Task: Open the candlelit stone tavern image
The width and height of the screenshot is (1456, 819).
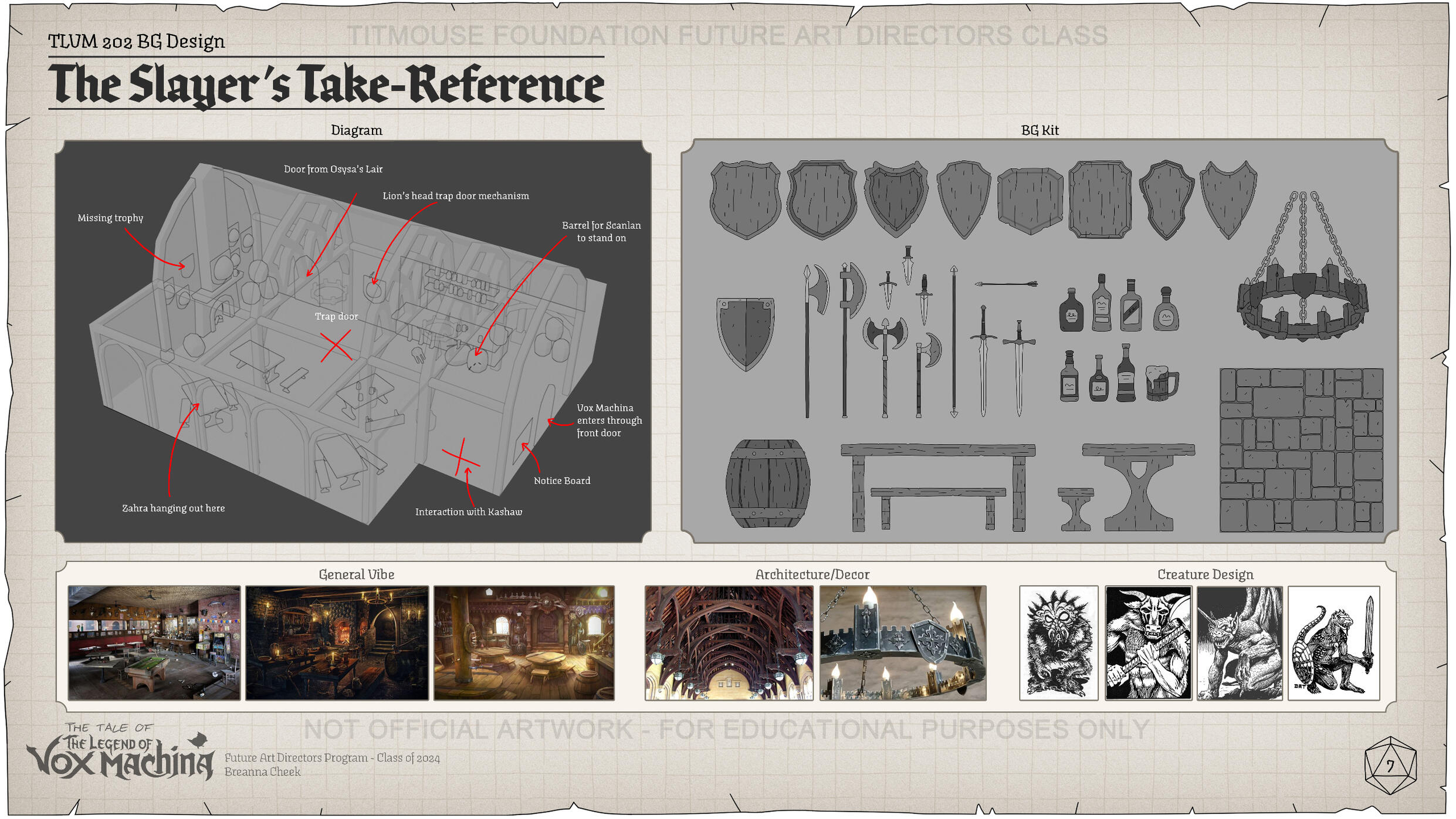Action: pyautogui.click(x=337, y=643)
